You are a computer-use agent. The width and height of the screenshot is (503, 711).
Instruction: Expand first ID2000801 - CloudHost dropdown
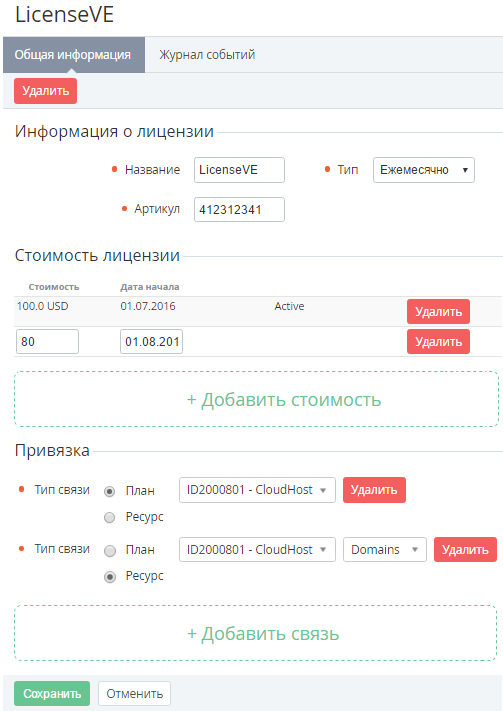[257, 490]
